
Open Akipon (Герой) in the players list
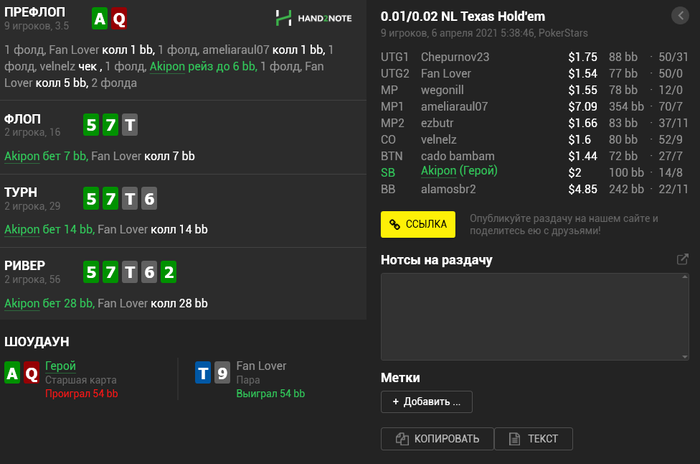tap(459, 171)
